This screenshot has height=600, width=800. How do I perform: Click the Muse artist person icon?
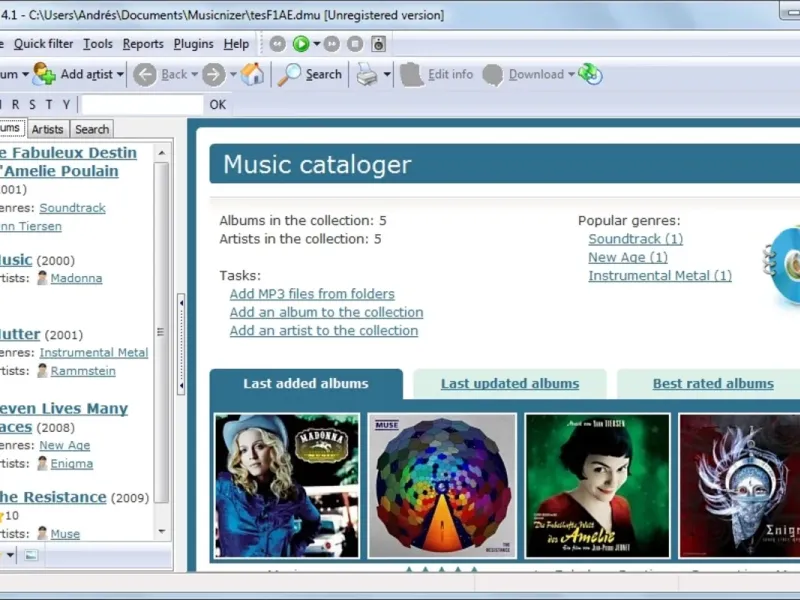[x=42, y=534]
